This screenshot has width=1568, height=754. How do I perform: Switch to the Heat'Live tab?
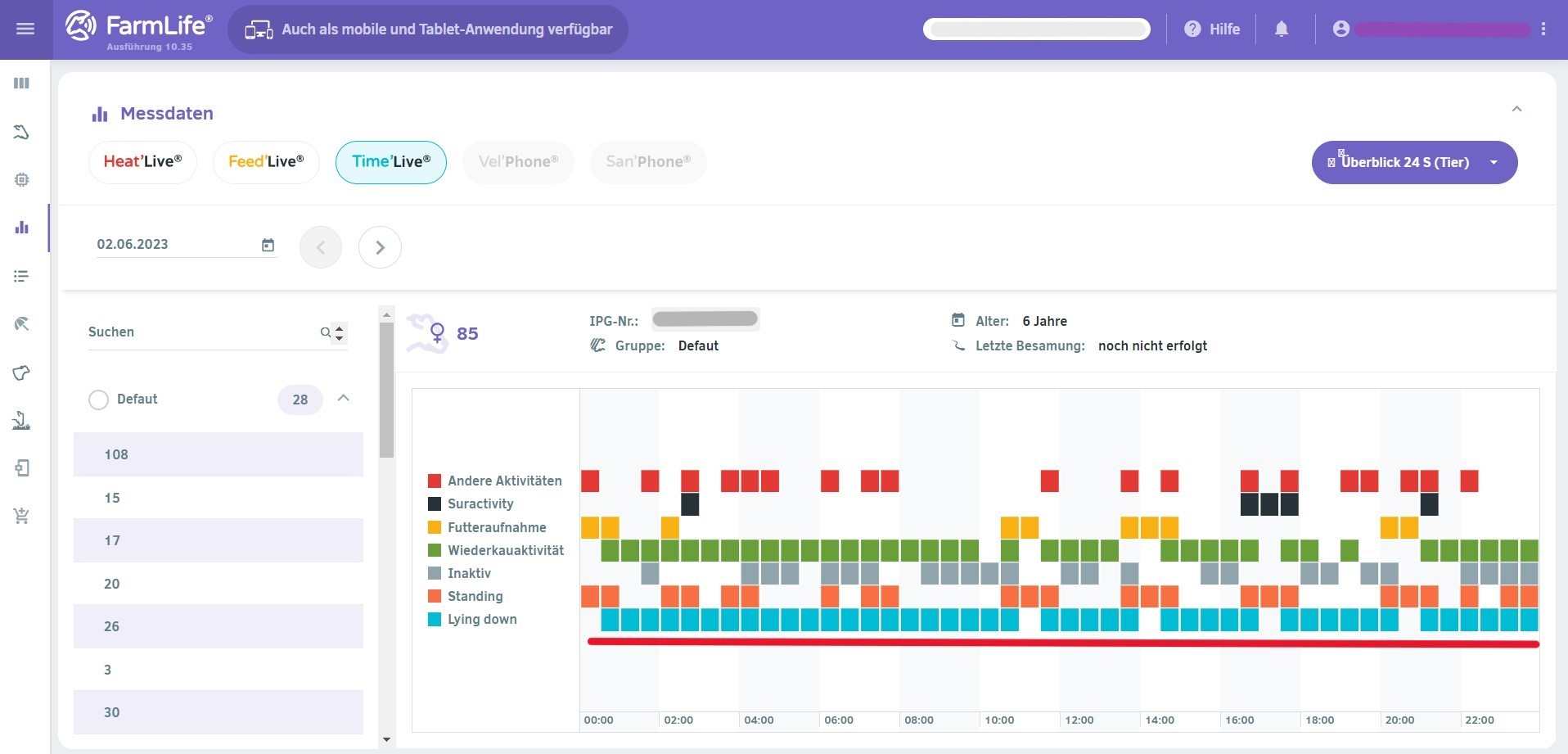tap(142, 162)
